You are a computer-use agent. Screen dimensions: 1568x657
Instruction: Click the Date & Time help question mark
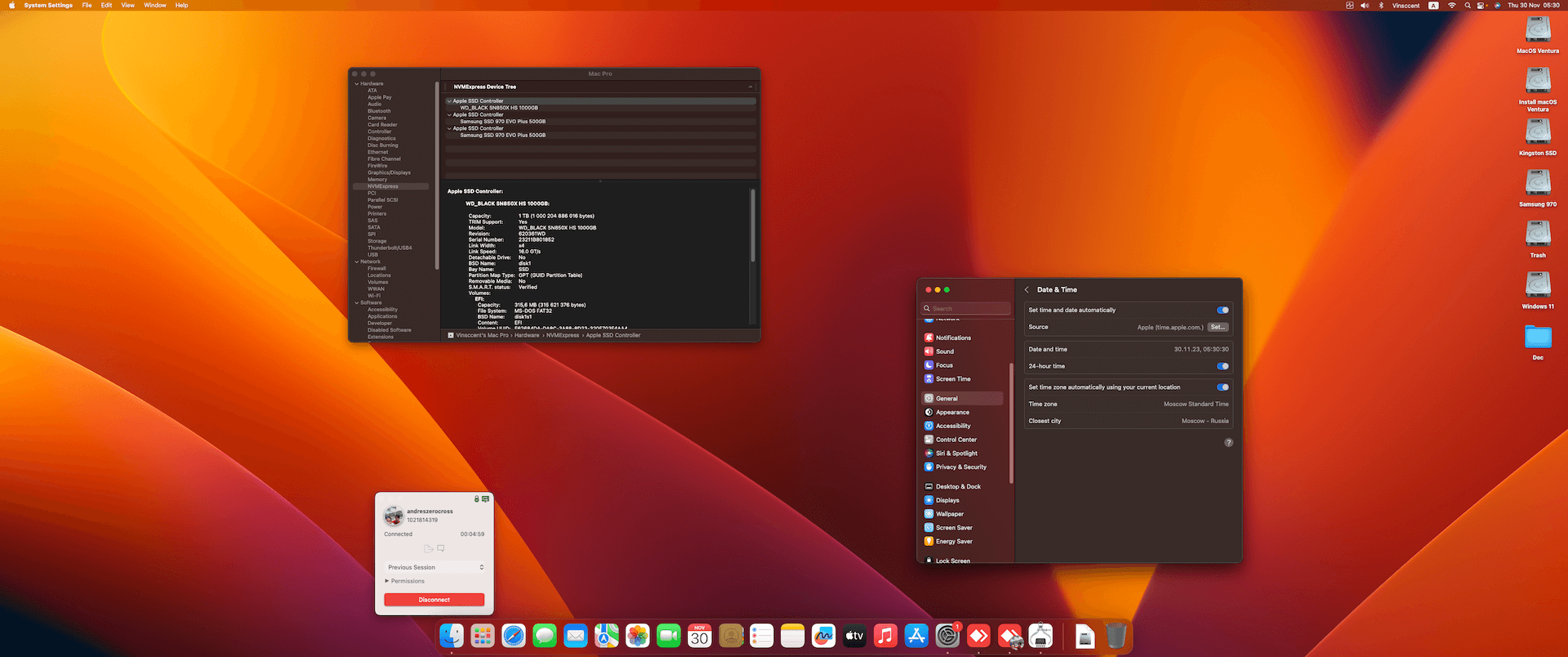tap(1228, 443)
